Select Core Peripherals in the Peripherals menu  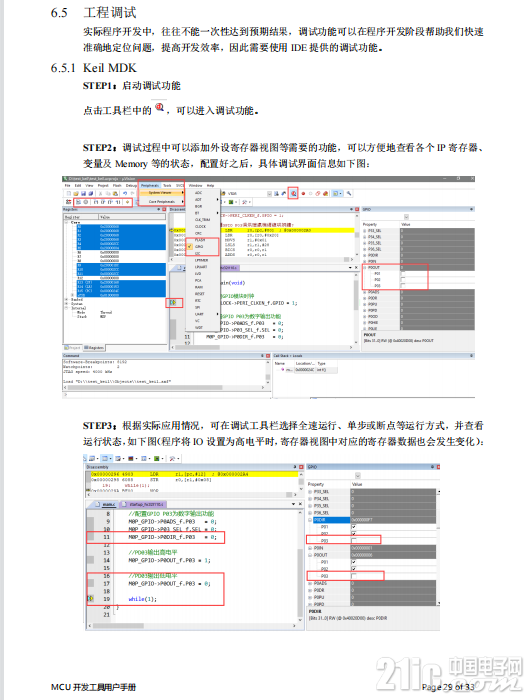(x=161, y=202)
